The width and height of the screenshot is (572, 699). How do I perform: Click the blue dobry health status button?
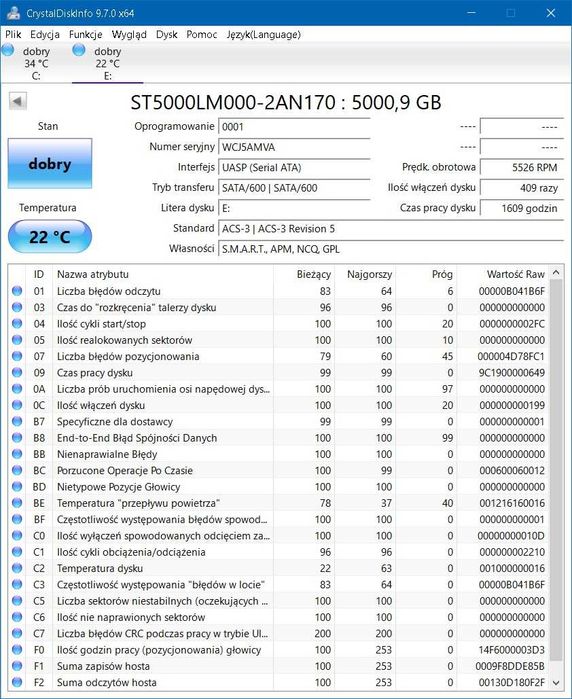point(50,164)
